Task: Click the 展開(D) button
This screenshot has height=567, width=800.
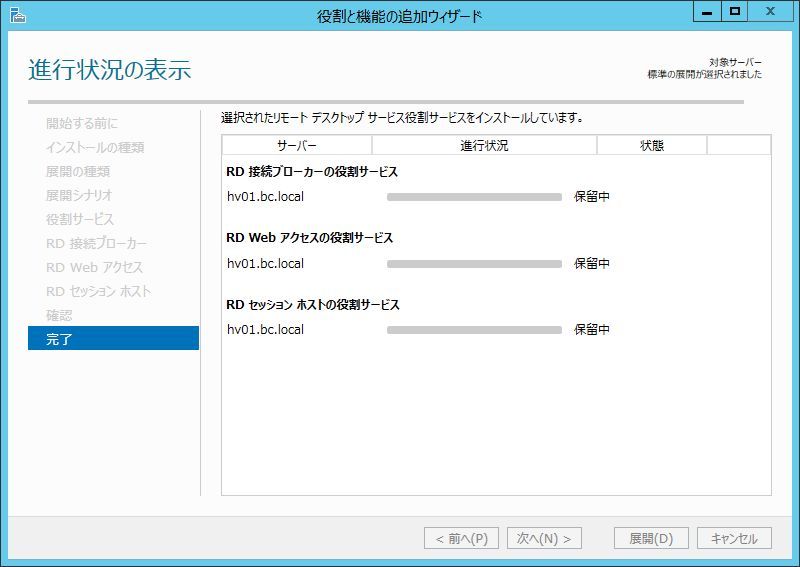Action: tap(651, 538)
